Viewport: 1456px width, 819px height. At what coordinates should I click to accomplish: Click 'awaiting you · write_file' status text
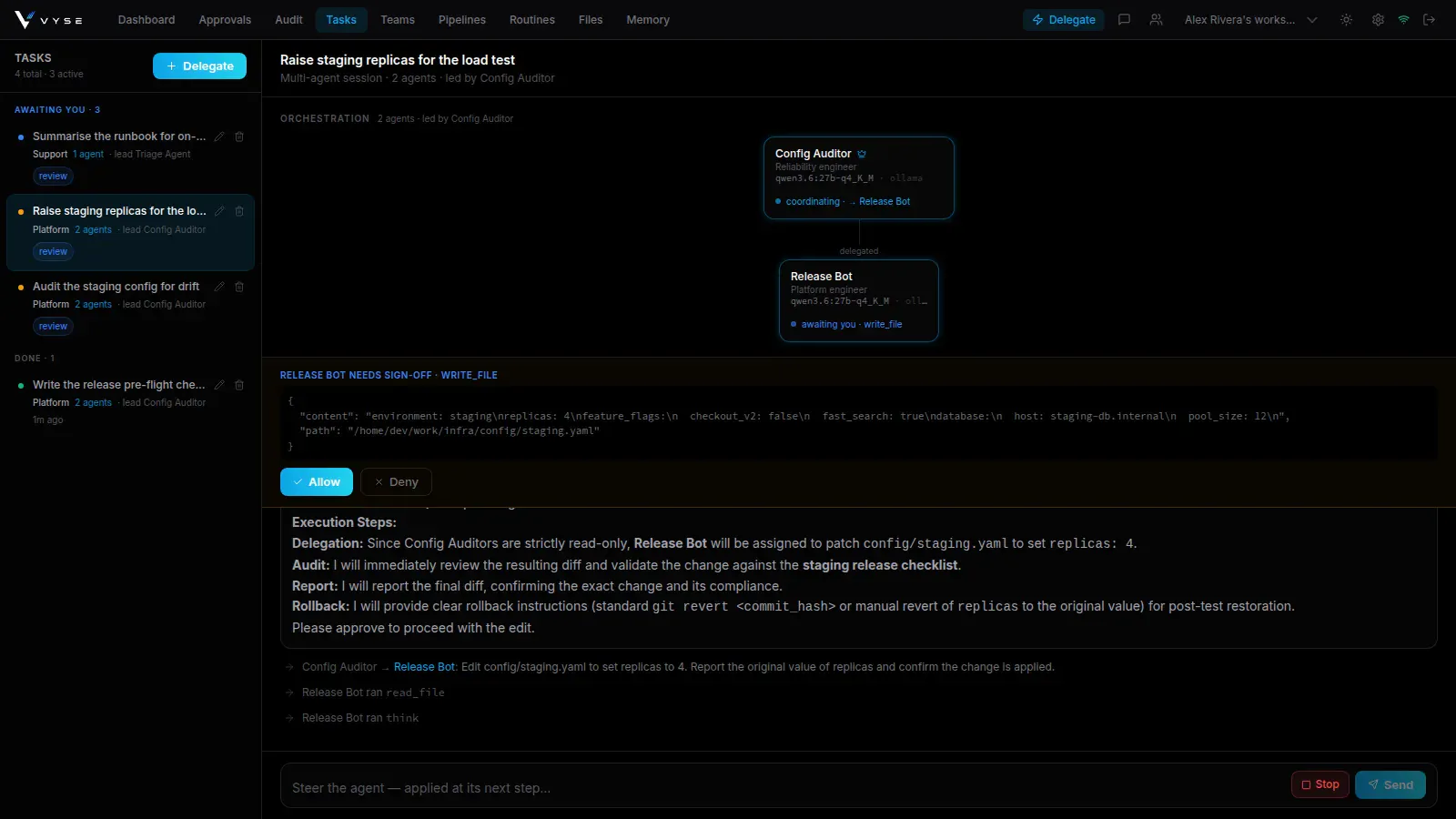(x=852, y=325)
